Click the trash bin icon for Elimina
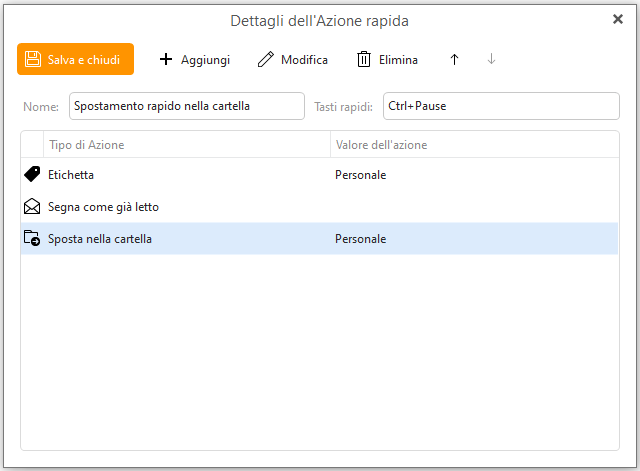The height and width of the screenshot is (471, 640). point(364,59)
